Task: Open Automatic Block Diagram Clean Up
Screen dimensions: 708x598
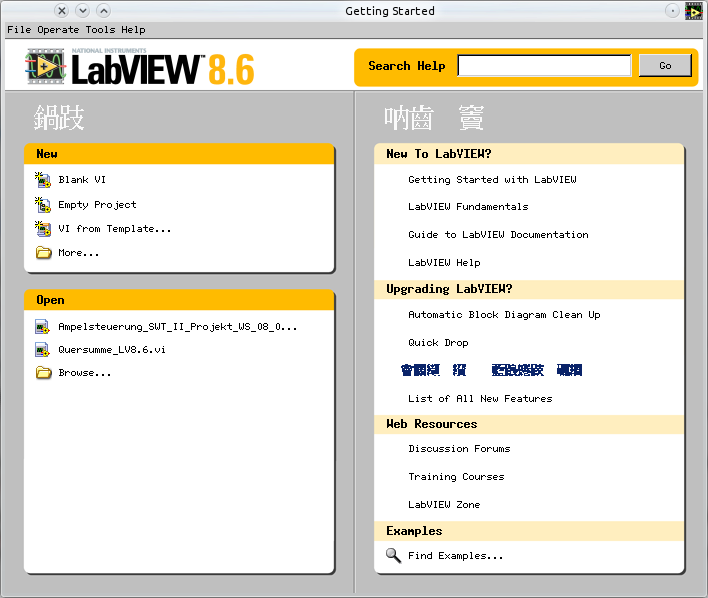Action: tap(504, 315)
